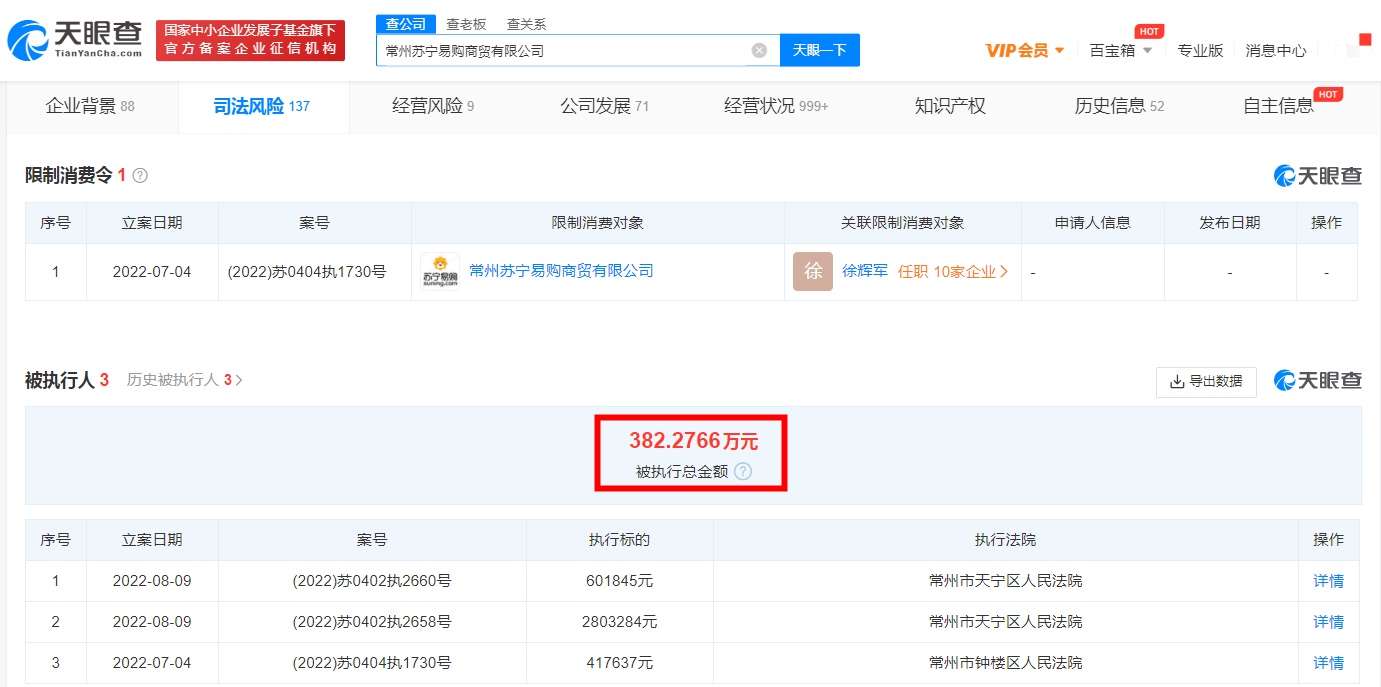Switch to 企业背景 tab
This screenshot has height=687, width=1381.
click(90, 106)
